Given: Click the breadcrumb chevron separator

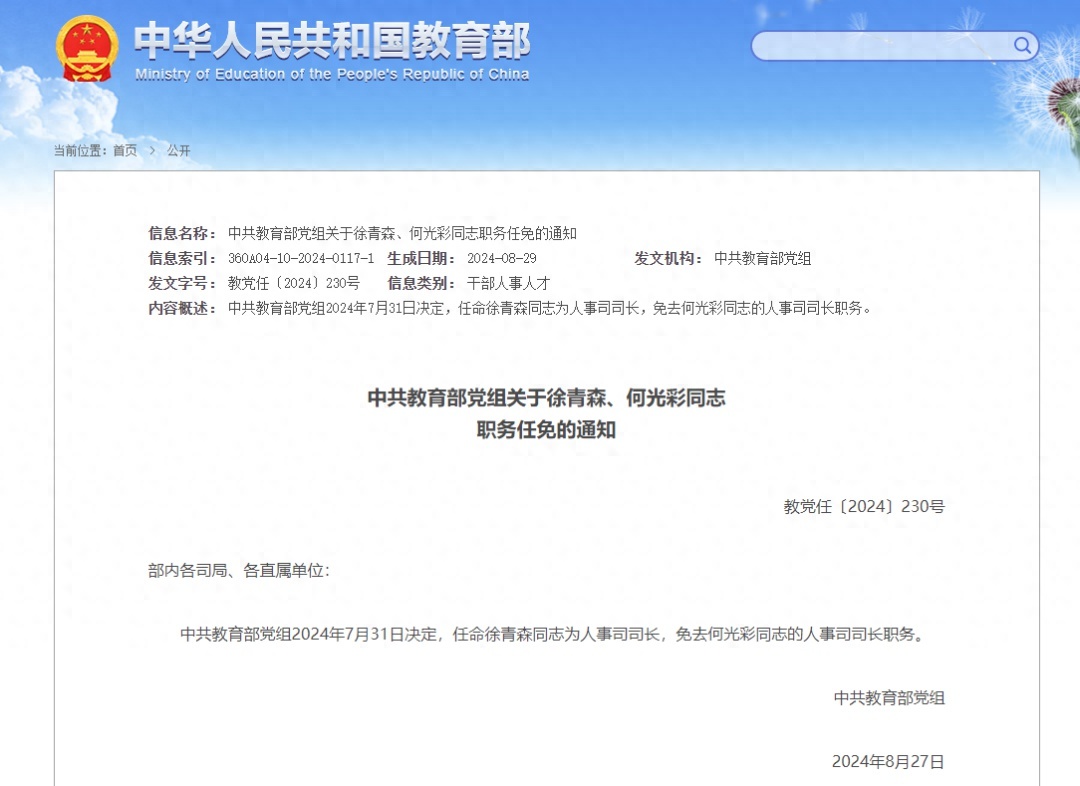Looking at the screenshot, I should 152,150.
